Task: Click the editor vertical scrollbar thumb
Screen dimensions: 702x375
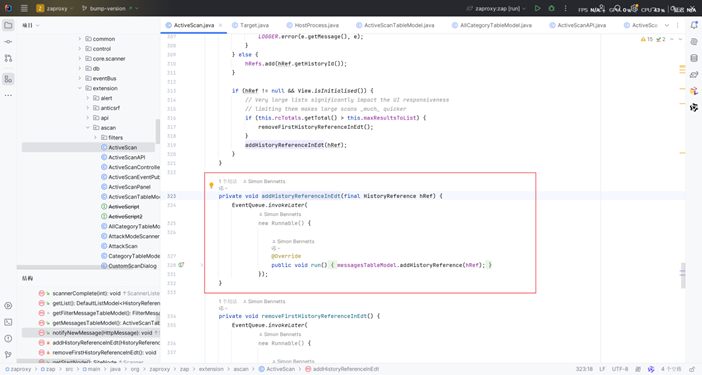Action: pos(683,275)
